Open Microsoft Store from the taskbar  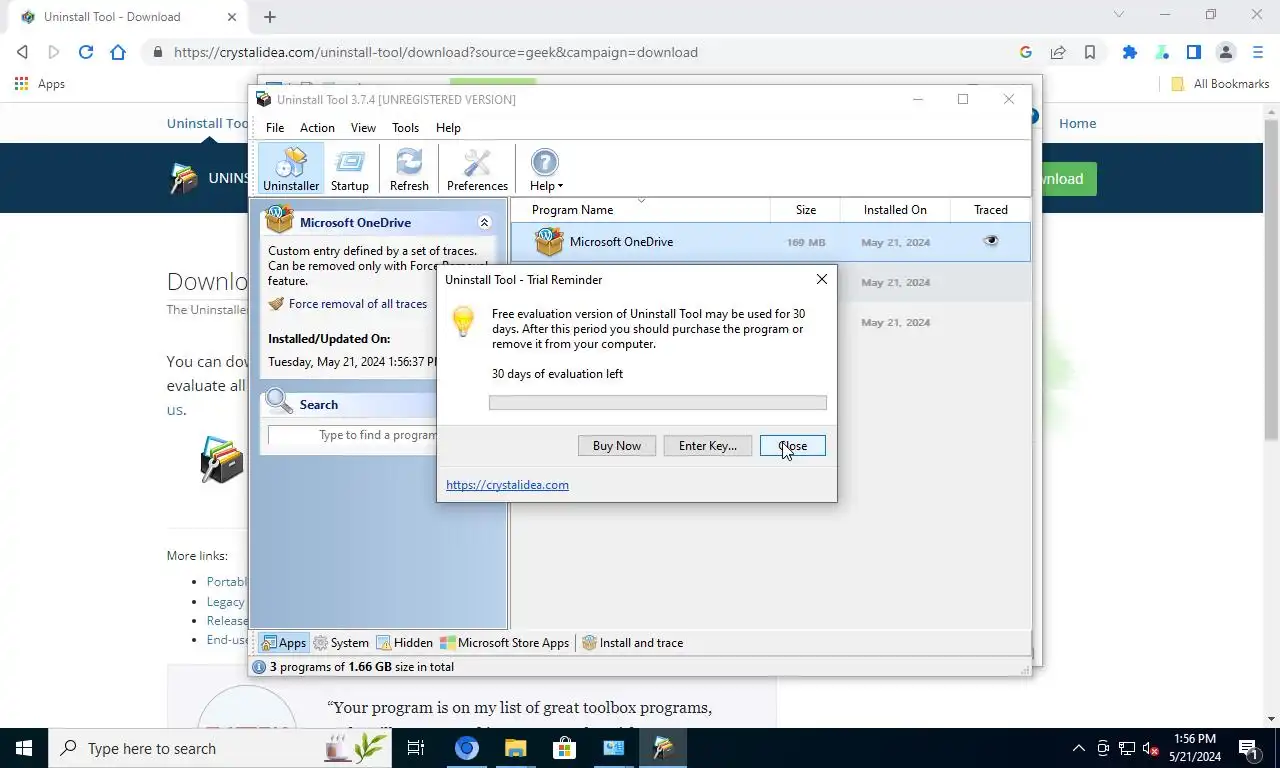pos(564,748)
